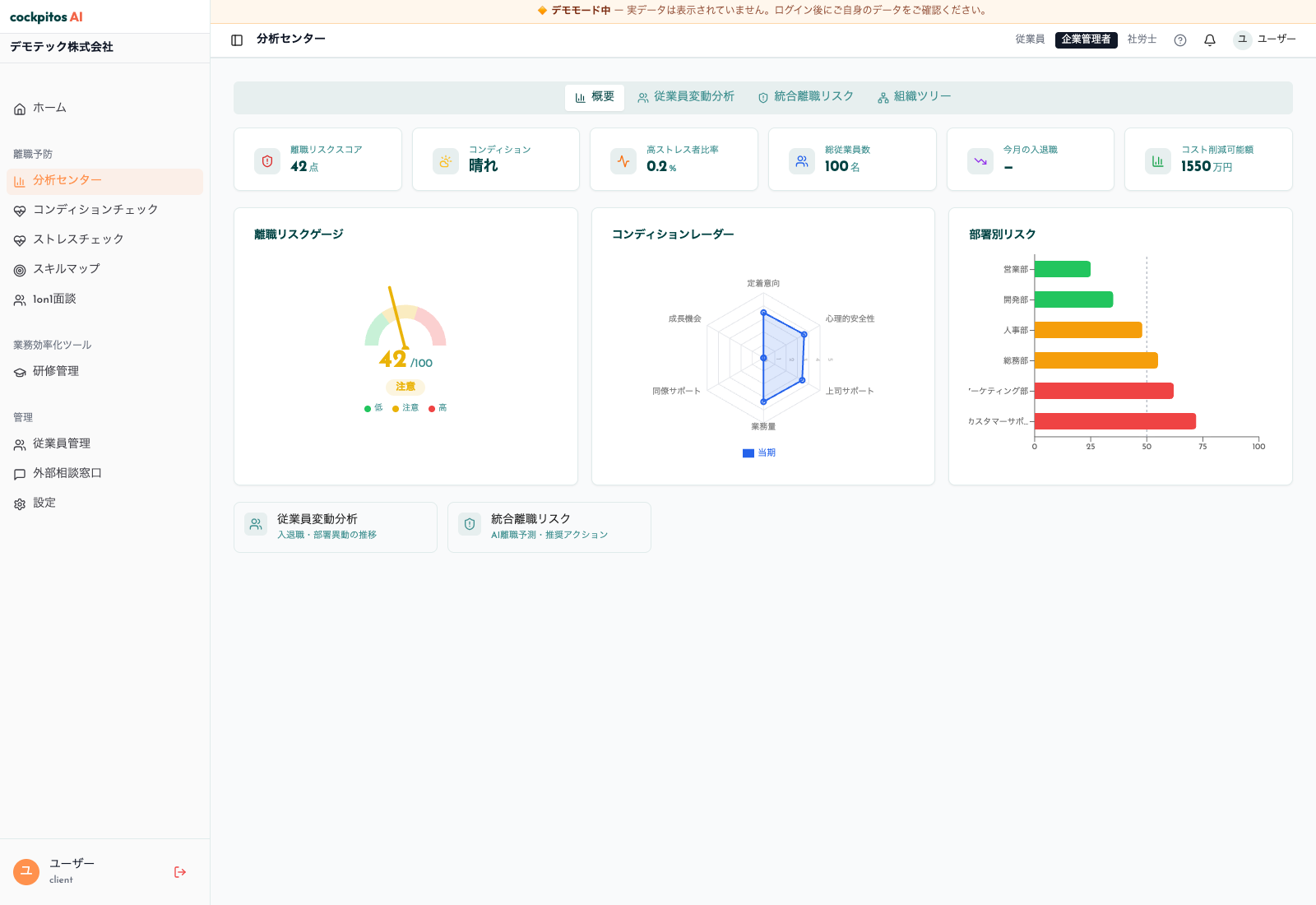The width and height of the screenshot is (1316, 905).
Task: Open コンディションチェック in sidebar
Action: 104,211
